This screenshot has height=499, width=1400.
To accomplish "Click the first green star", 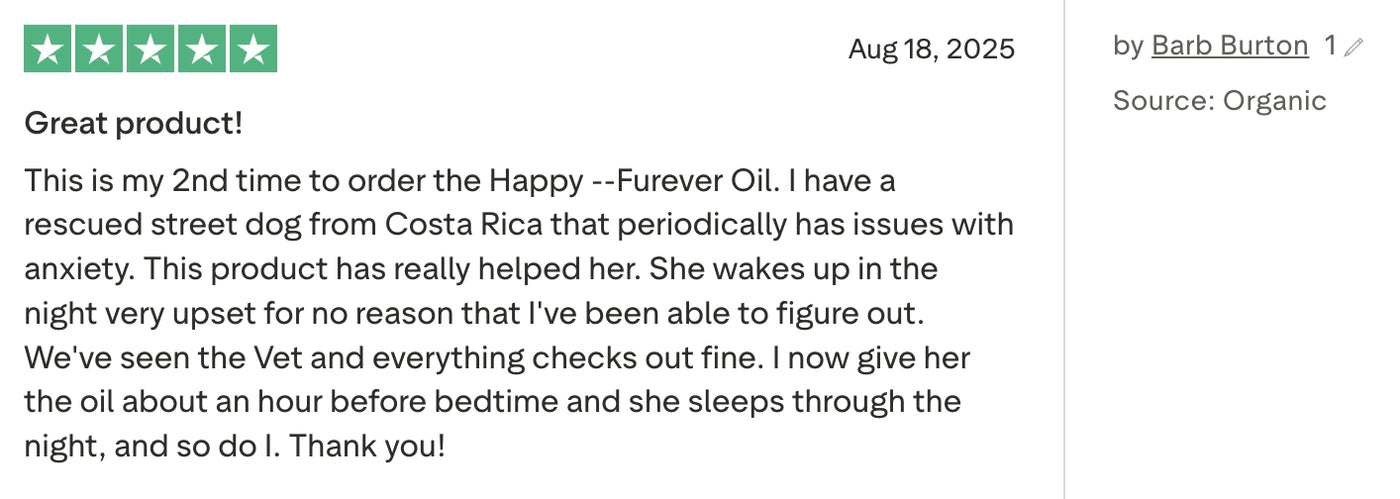I will (48, 49).
